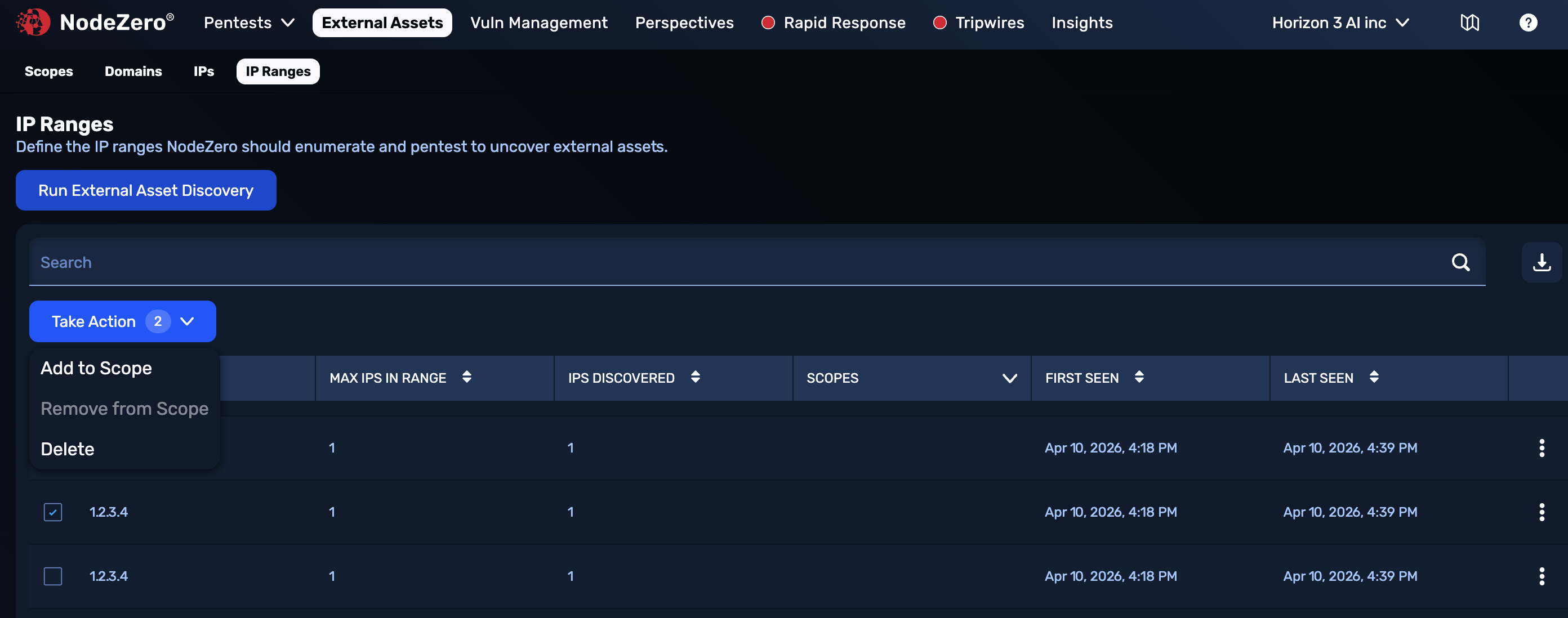This screenshot has height=618, width=1568.
Task: Select Add to Scope menu option
Action: click(96, 368)
